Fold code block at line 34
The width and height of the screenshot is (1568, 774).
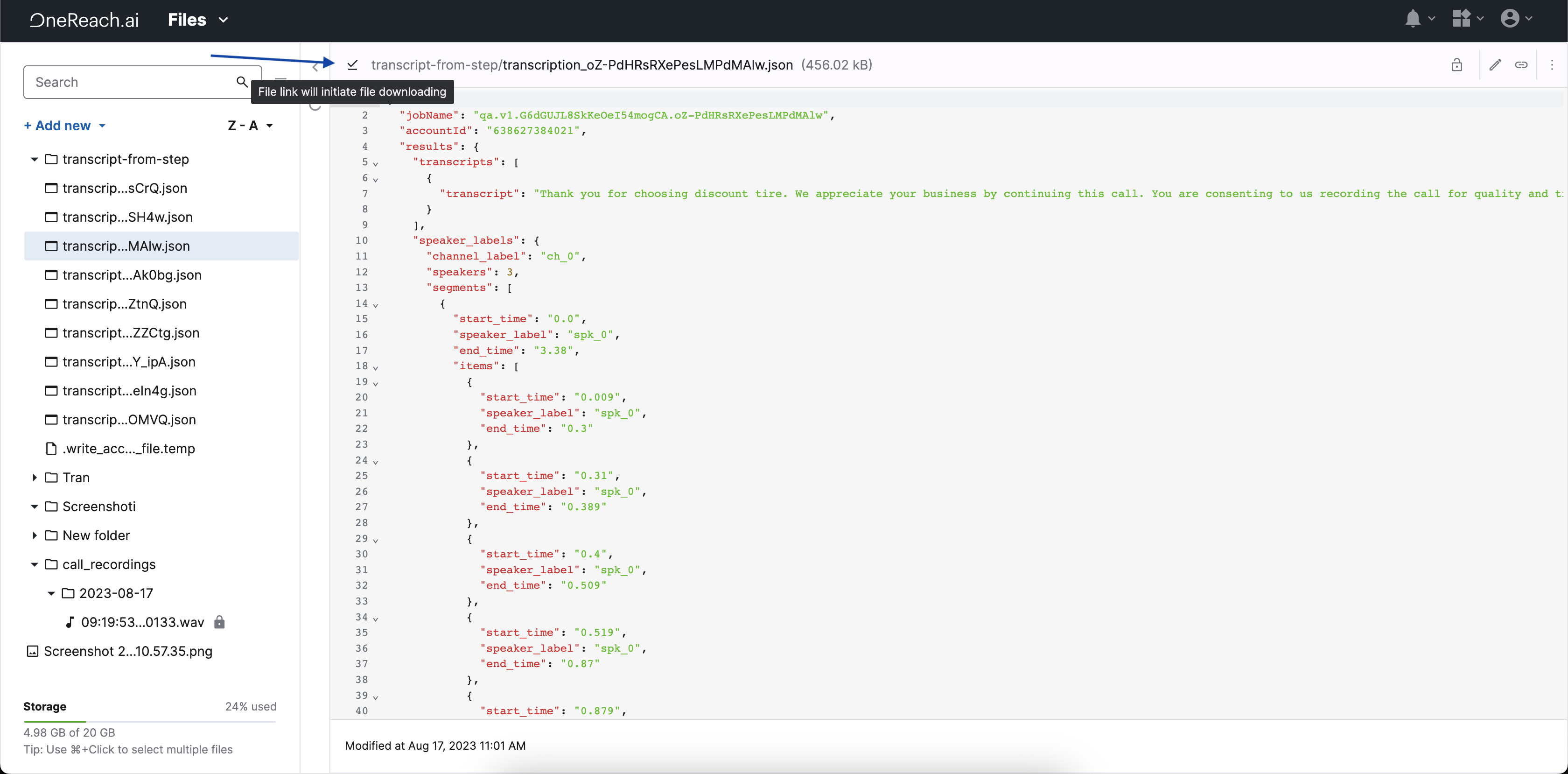(x=376, y=619)
